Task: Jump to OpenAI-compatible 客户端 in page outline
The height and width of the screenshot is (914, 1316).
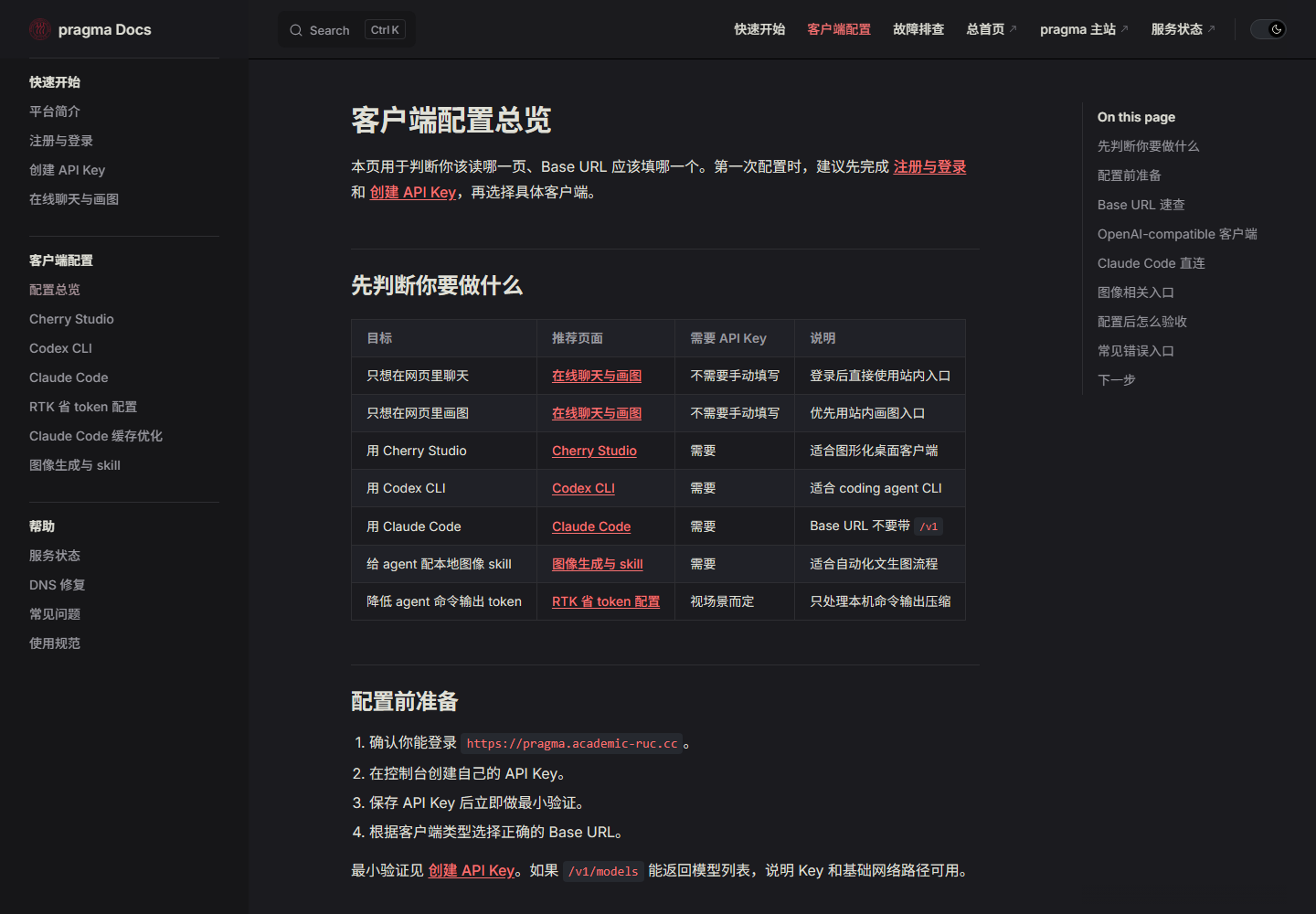Action: click(1177, 234)
